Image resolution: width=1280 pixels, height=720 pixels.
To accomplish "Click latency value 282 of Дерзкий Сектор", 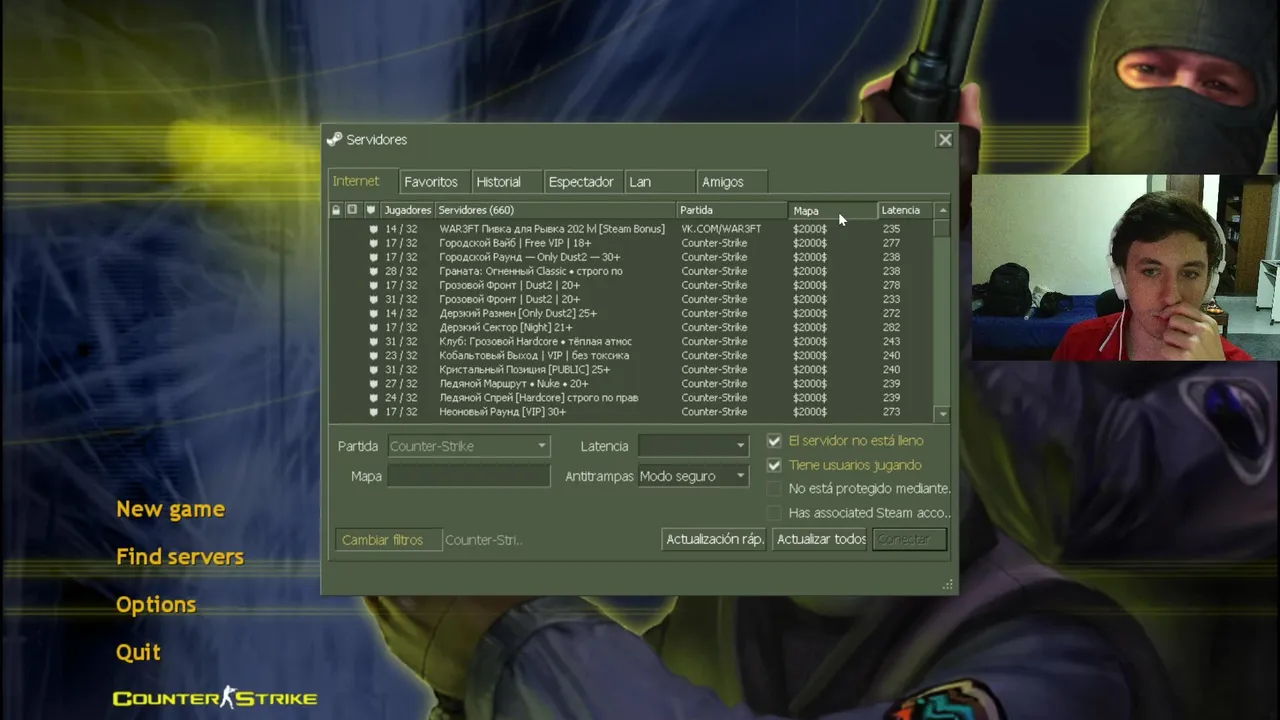I will click(891, 327).
